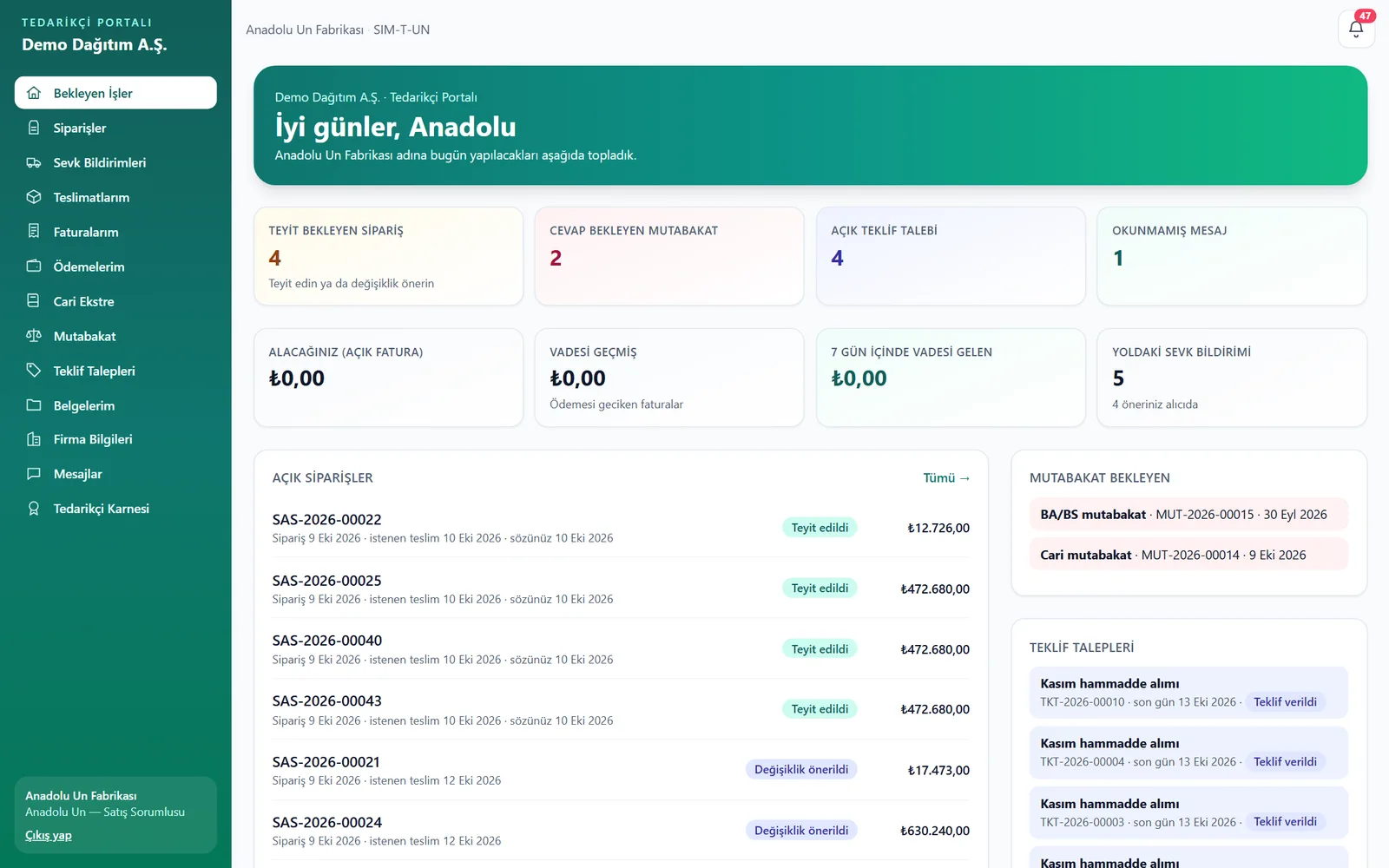Click the Mesajlar chat icon

34,474
